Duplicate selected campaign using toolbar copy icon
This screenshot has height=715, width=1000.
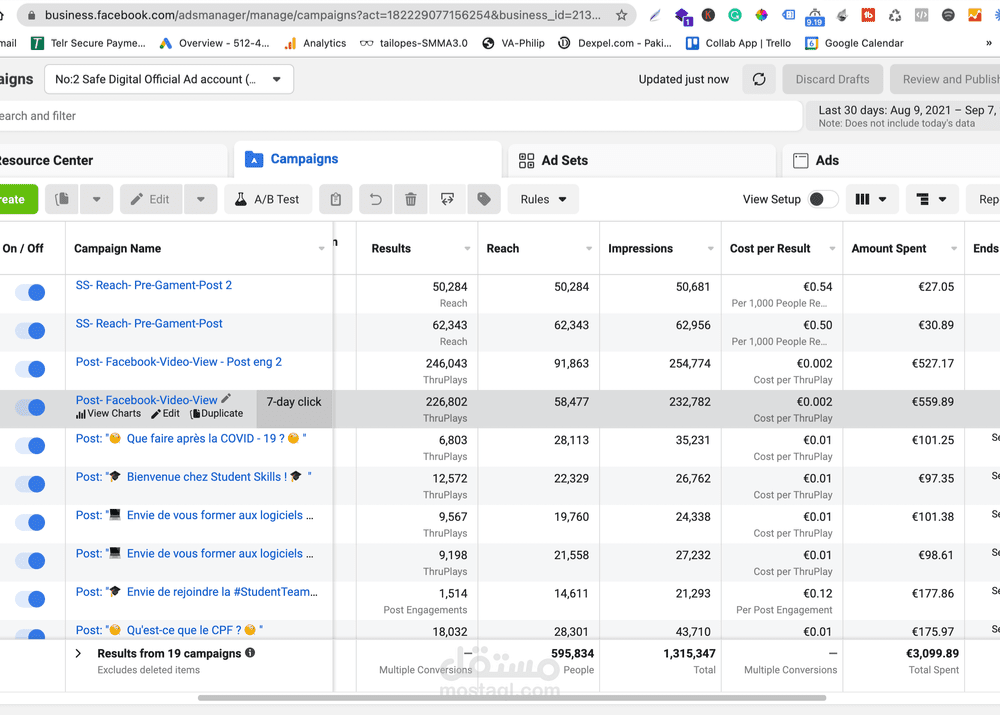click(x=62, y=199)
